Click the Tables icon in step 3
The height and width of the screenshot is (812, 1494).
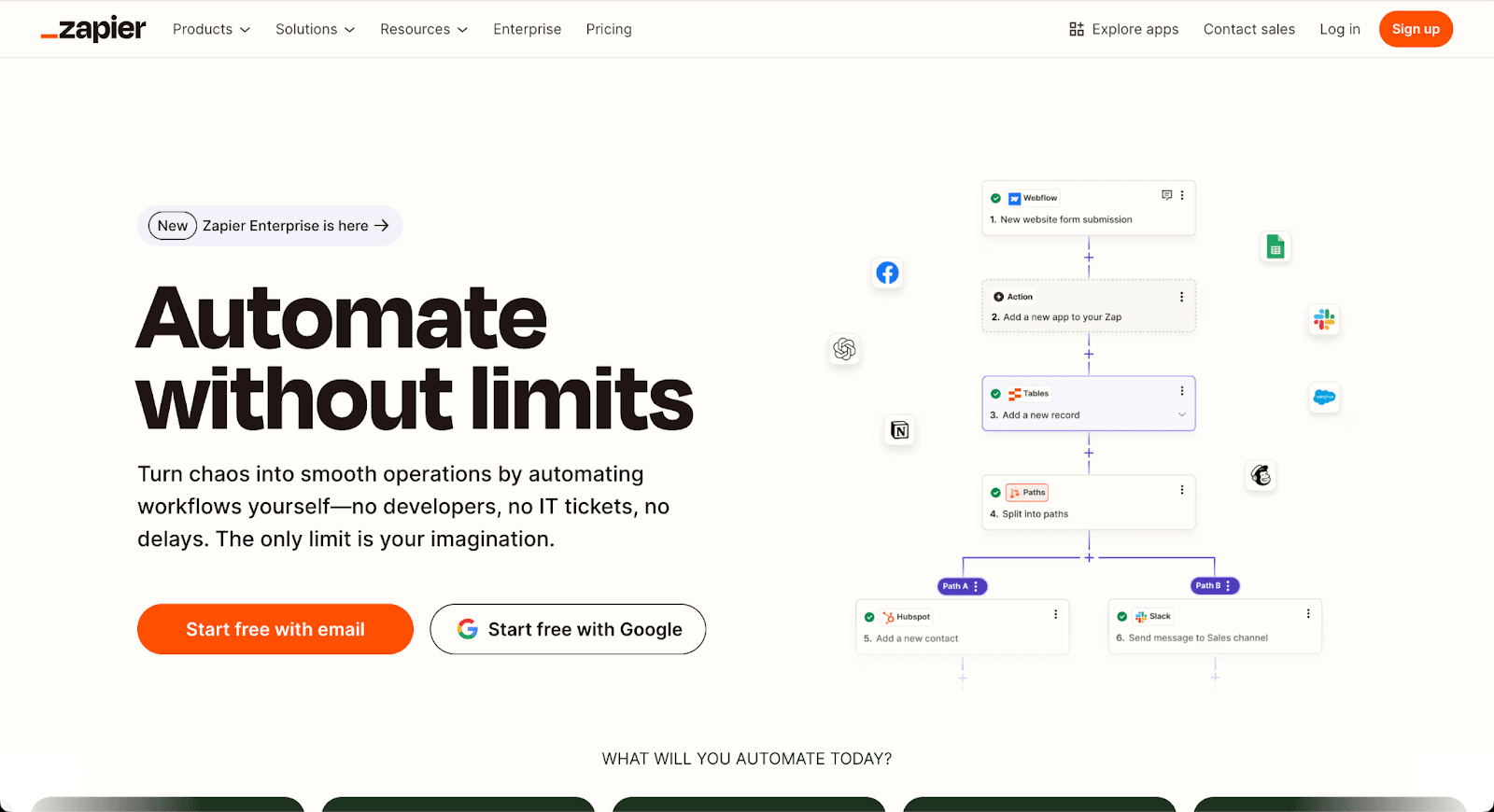click(x=1014, y=394)
